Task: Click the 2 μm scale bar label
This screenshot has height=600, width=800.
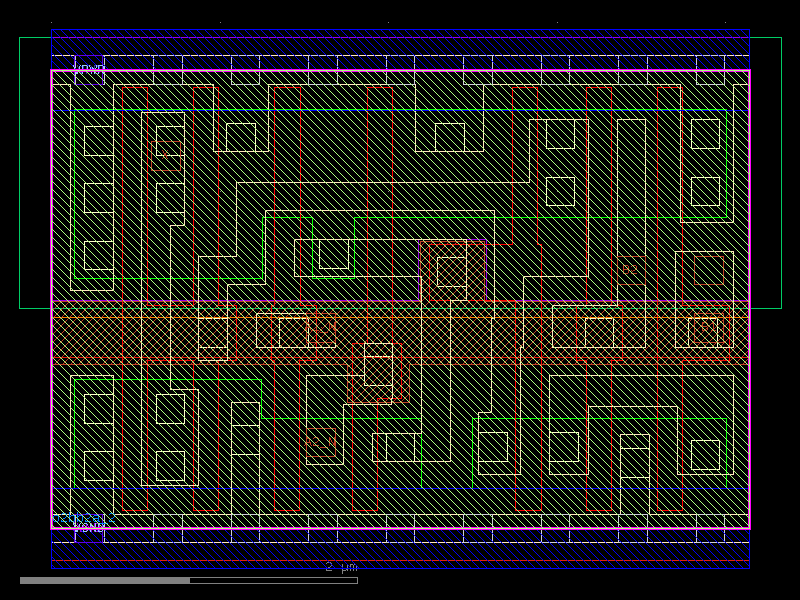Action: (x=340, y=567)
